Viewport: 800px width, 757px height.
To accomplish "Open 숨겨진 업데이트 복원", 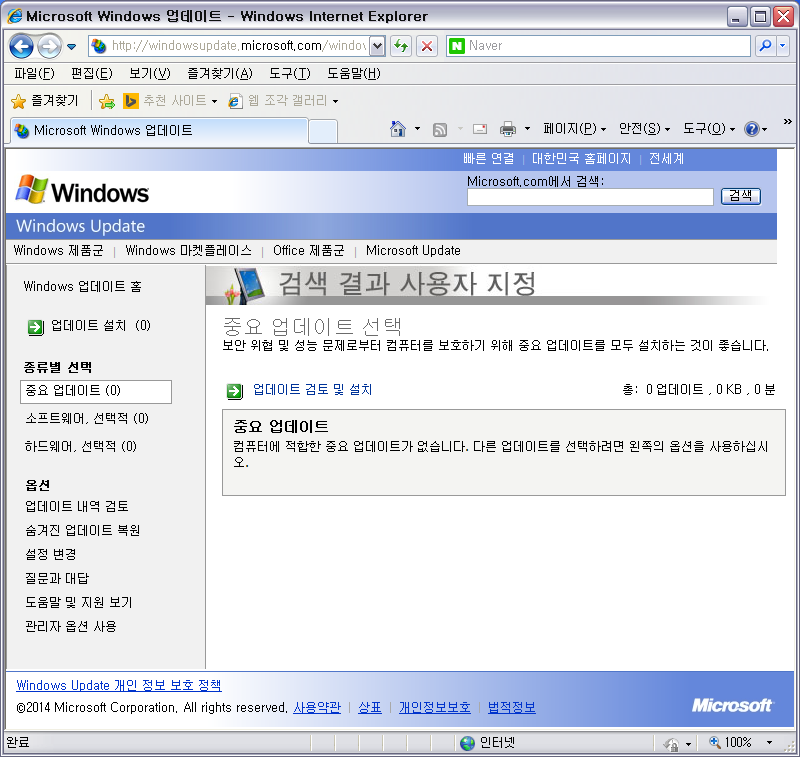I will pyautogui.click(x=83, y=530).
